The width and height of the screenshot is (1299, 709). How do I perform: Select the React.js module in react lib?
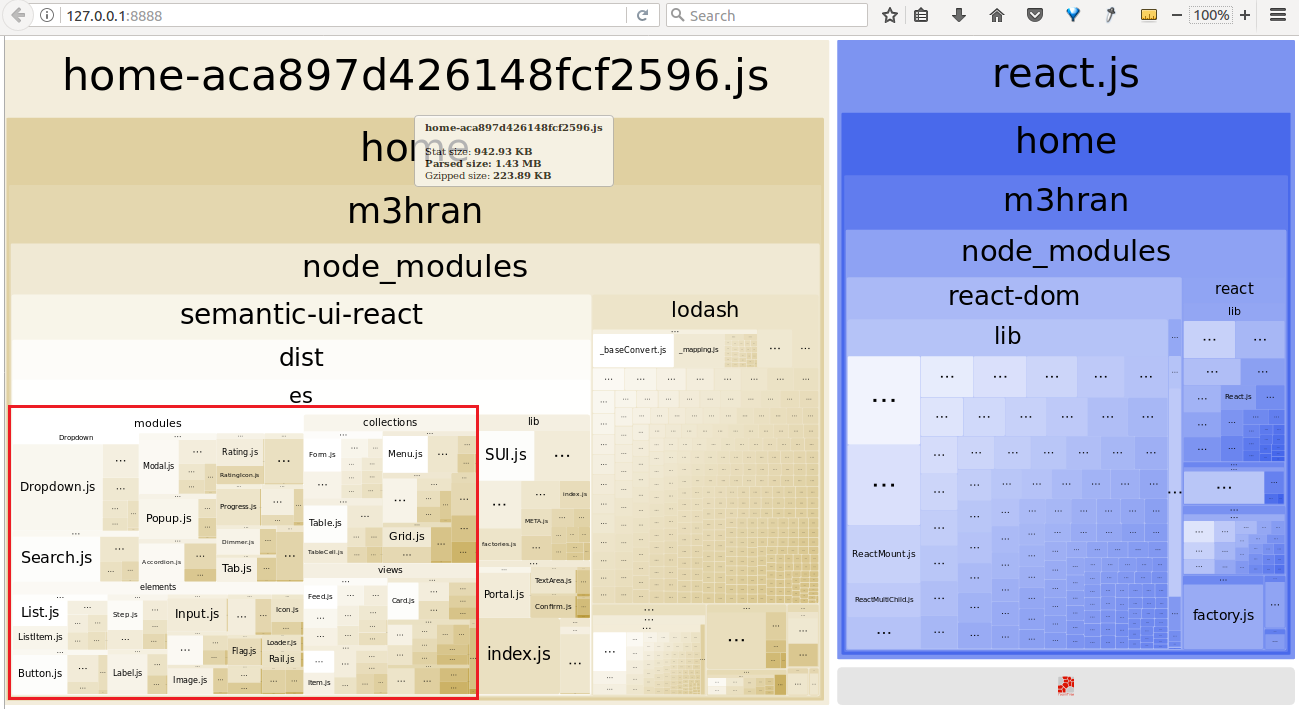[x=1238, y=397]
